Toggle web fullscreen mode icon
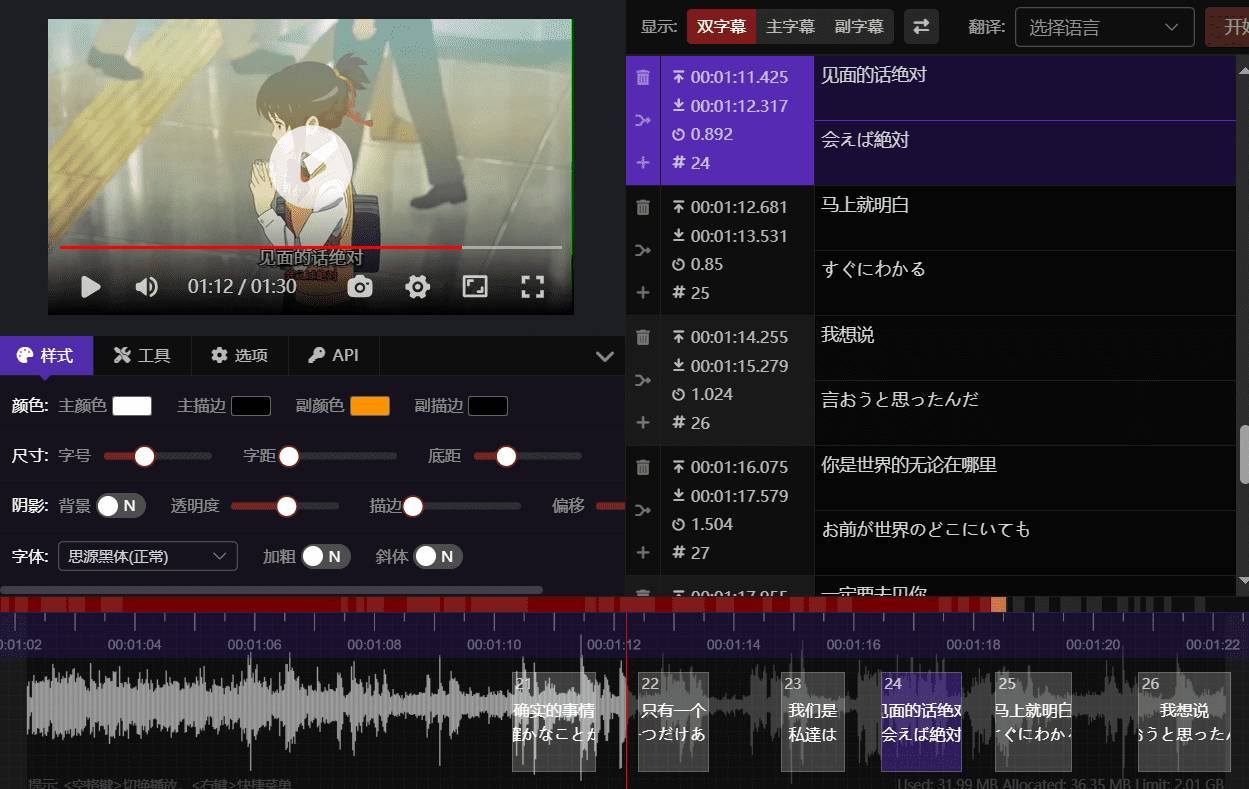The height and width of the screenshot is (789, 1249). pyautogui.click(x=475, y=288)
